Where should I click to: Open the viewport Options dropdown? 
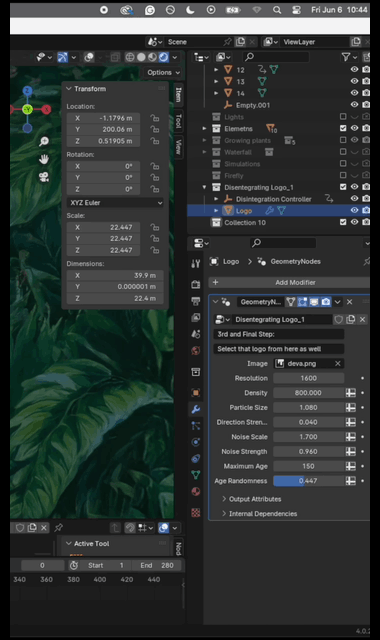coord(162,72)
